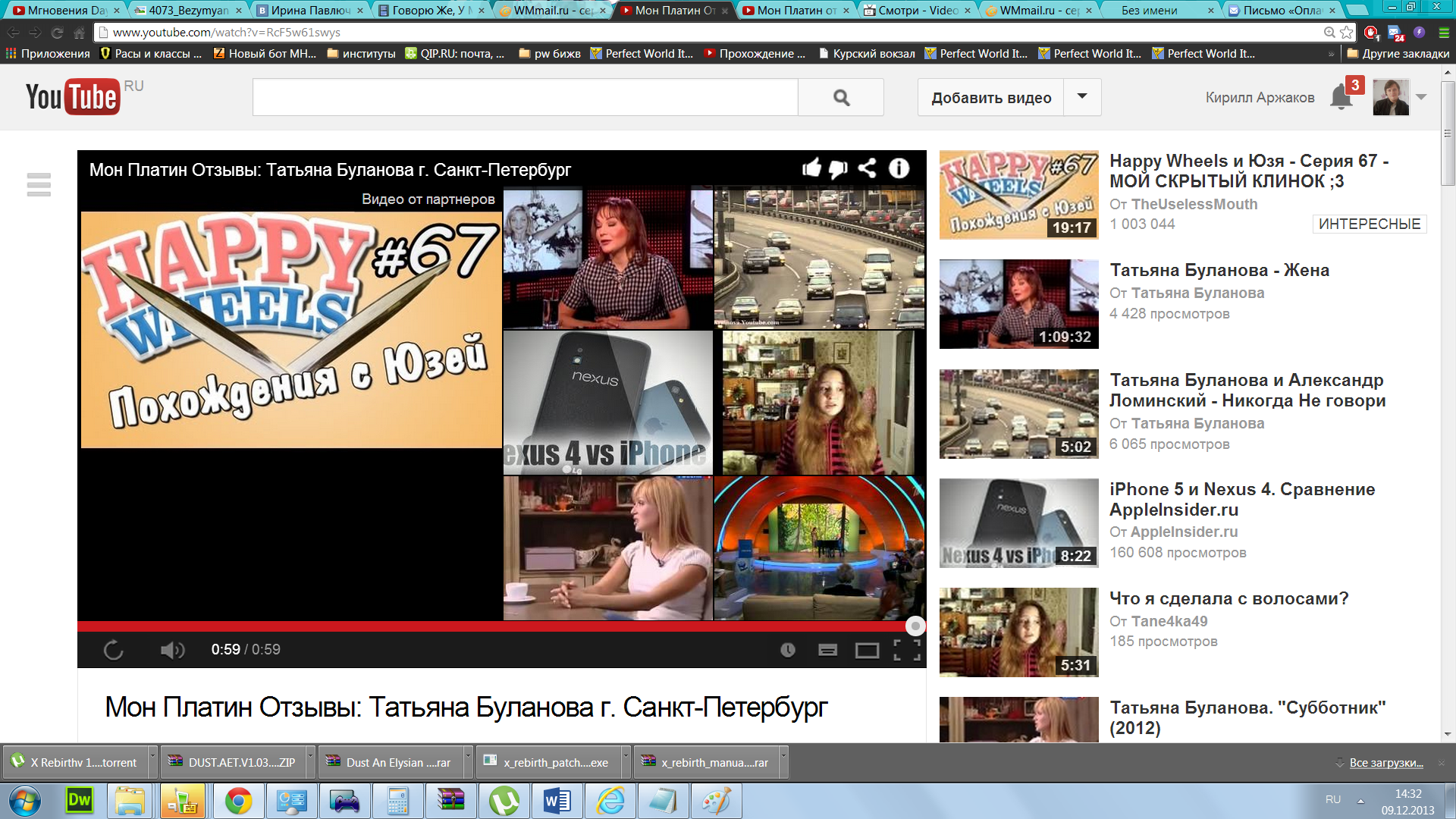The width and height of the screenshot is (1456, 819).
Task: Enter fullscreen video mode
Action: click(x=906, y=650)
